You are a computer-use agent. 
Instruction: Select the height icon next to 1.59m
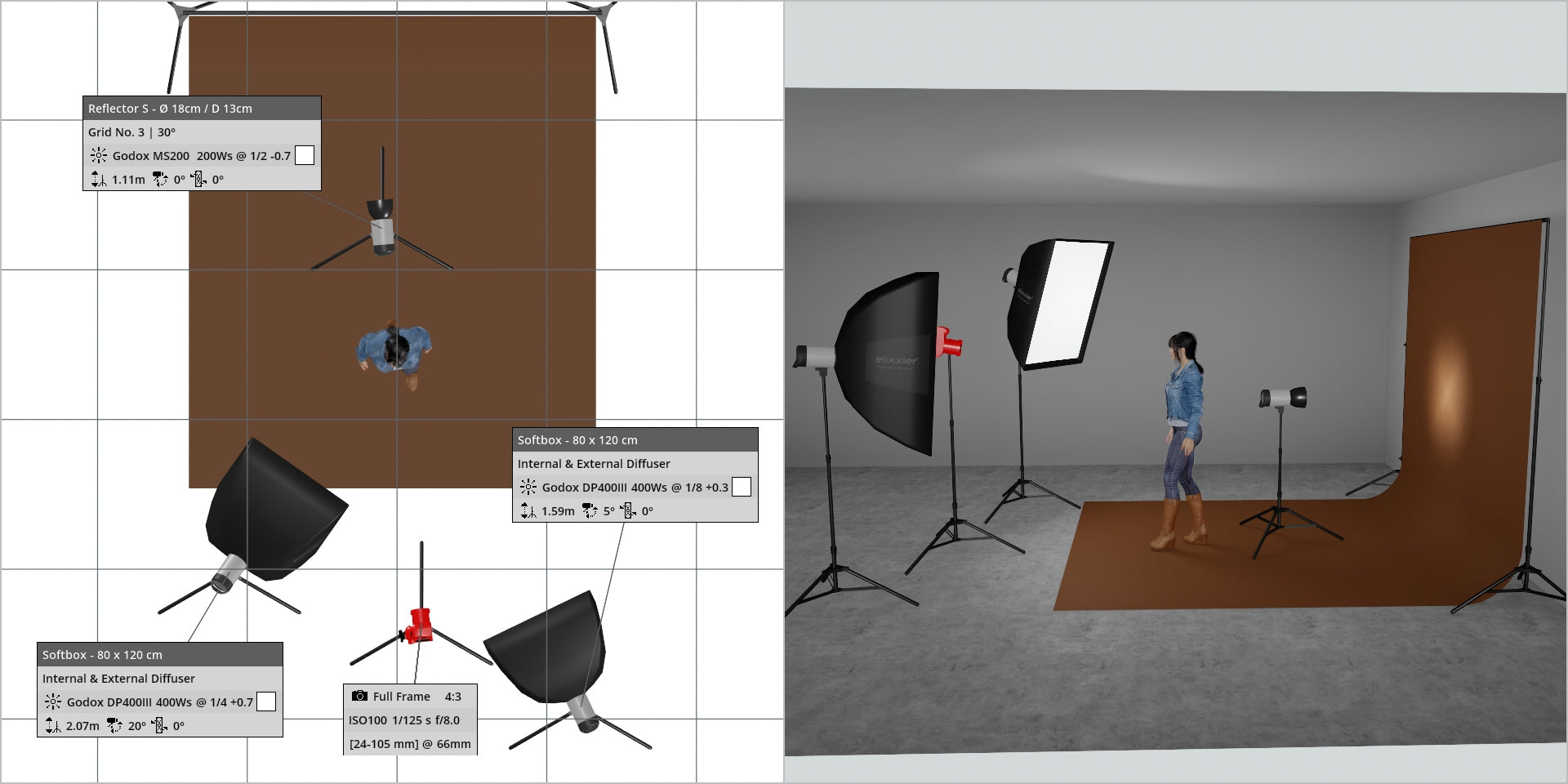coord(528,510)
